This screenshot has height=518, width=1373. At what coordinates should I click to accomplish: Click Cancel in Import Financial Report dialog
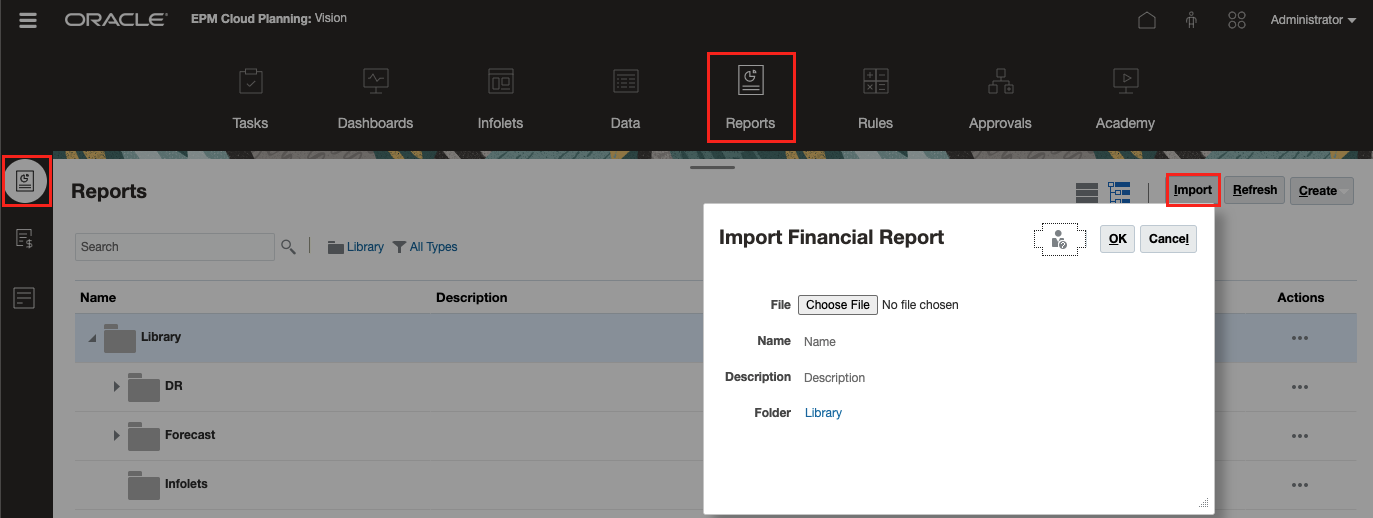pyautogui.click(x=1168, y=239)
